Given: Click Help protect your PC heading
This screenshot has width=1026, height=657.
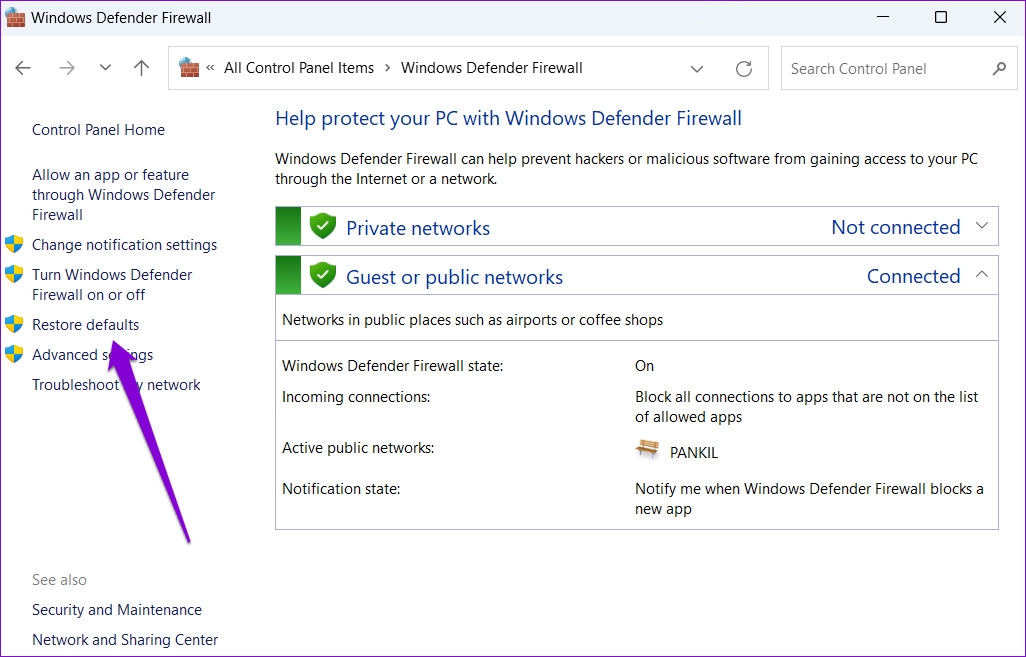Looking at the screenshot, I should click(508, 118).
